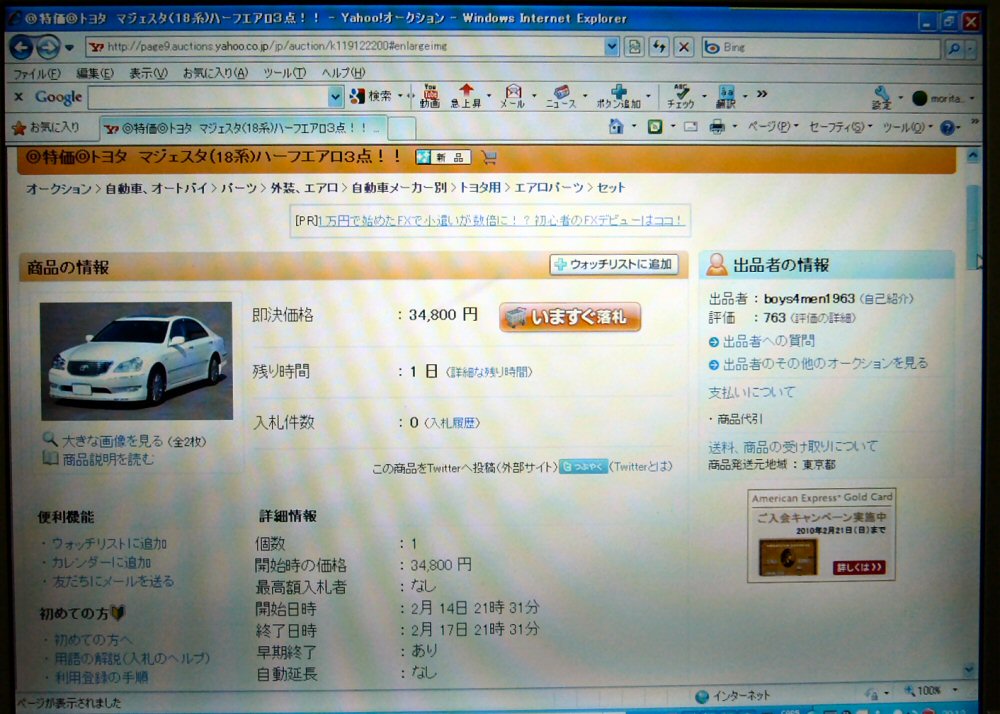Open the ヘルプ(H) menu
This screenshot has height=714, width=1000.
tap(343, 73)
